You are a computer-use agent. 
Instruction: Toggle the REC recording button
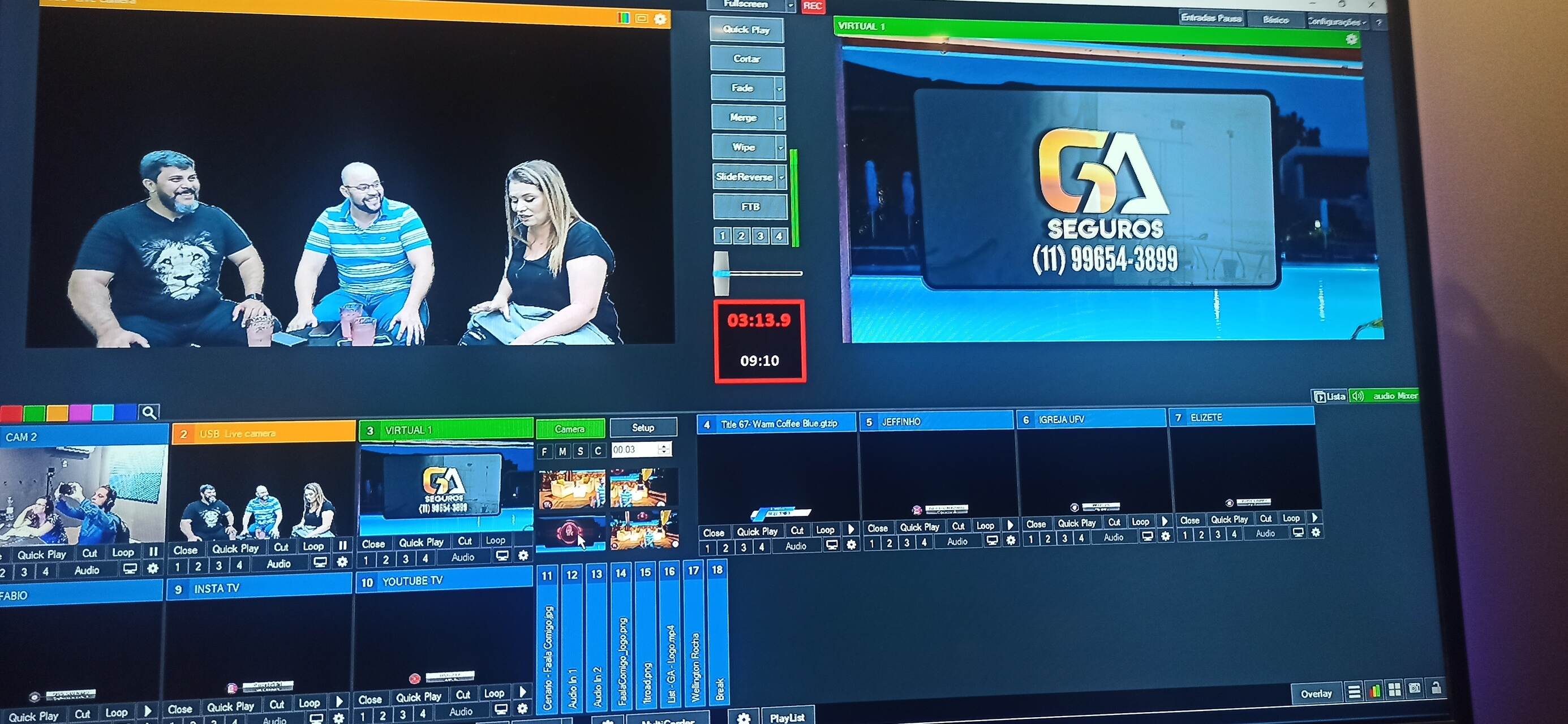[813, 6]
